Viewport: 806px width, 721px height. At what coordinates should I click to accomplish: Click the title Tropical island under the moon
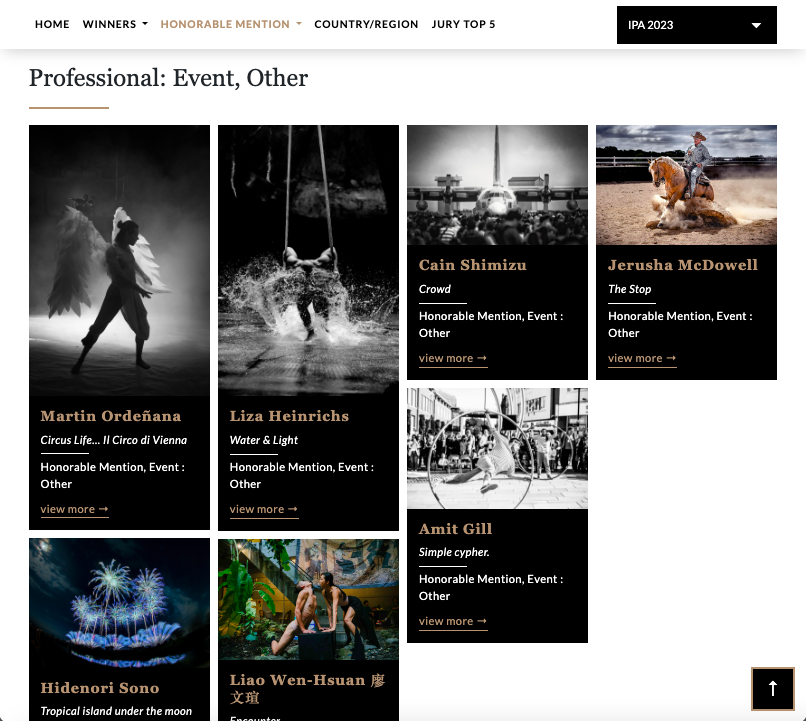tap(116, 711)
